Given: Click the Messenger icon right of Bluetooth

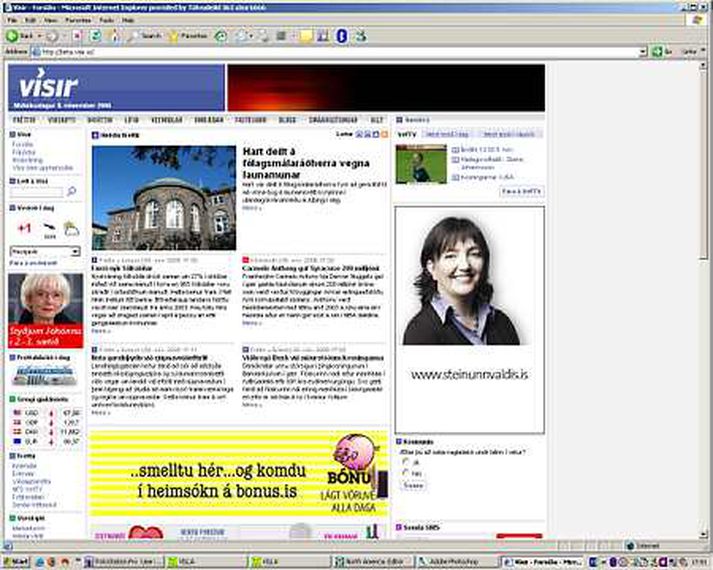Looking at the screenshot, I should [361, 36].
